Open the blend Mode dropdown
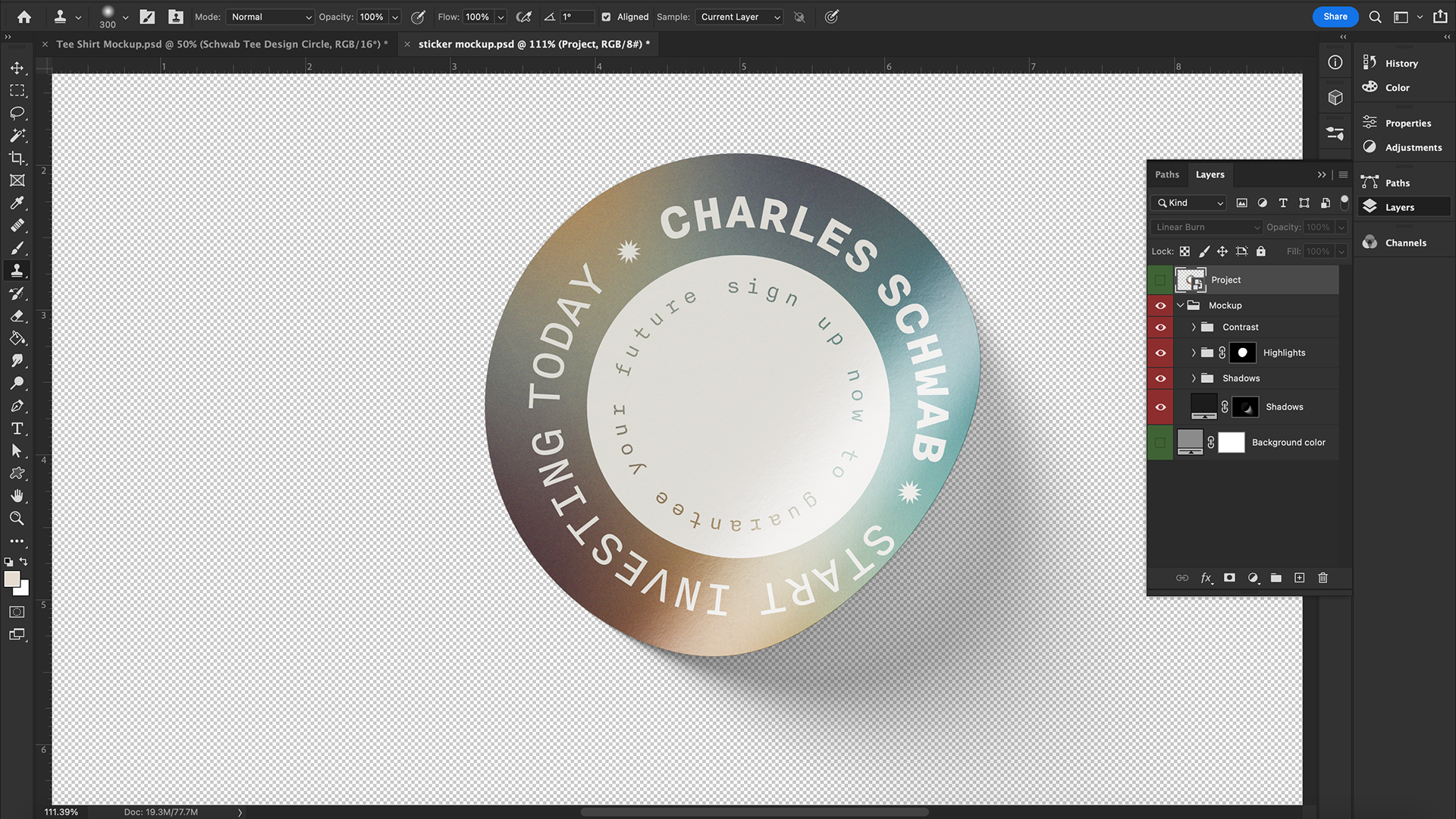Screen dimensions: 1456x819 point(271,17)
